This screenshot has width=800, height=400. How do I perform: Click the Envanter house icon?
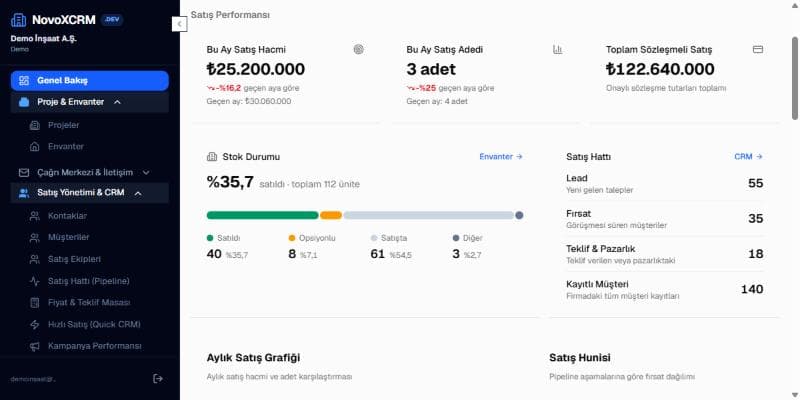(x=35, y=146)
